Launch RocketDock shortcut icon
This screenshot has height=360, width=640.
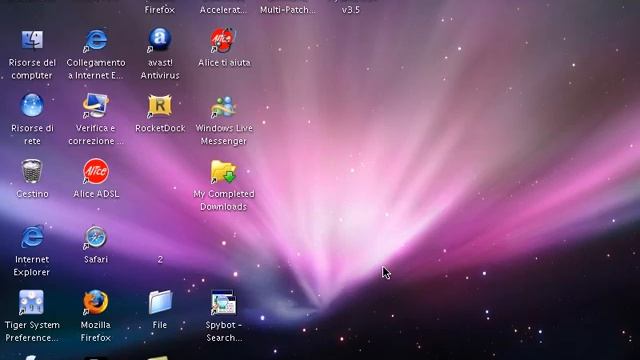(x=160, y=106)
